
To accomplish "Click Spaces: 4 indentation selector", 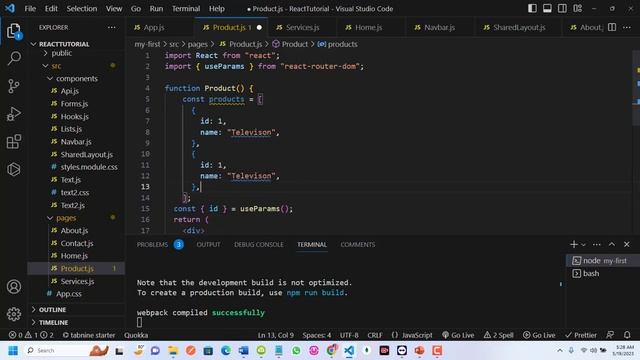I will [317, 335].
